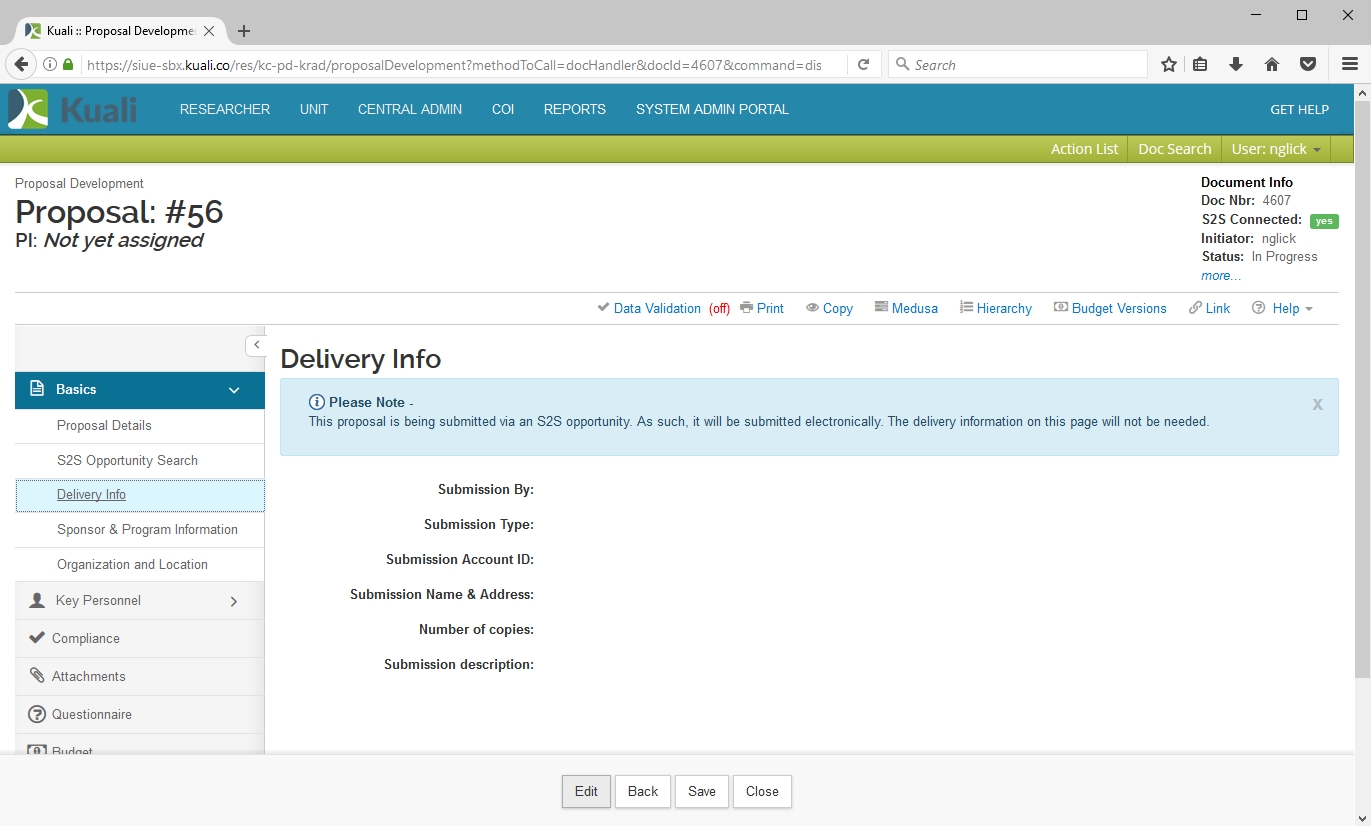Screen dimensions: 1371x826
Task: Open Medusa view from the toolbar
Action: [906, 308]
